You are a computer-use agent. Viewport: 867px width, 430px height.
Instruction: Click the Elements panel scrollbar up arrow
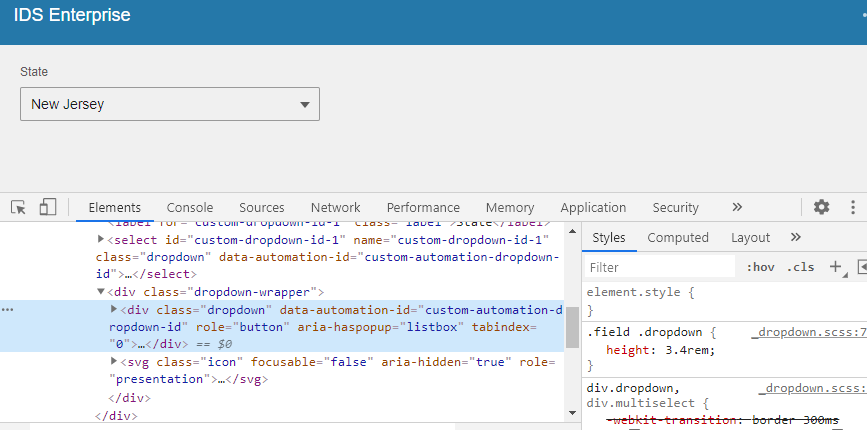[x=572, y=230]
